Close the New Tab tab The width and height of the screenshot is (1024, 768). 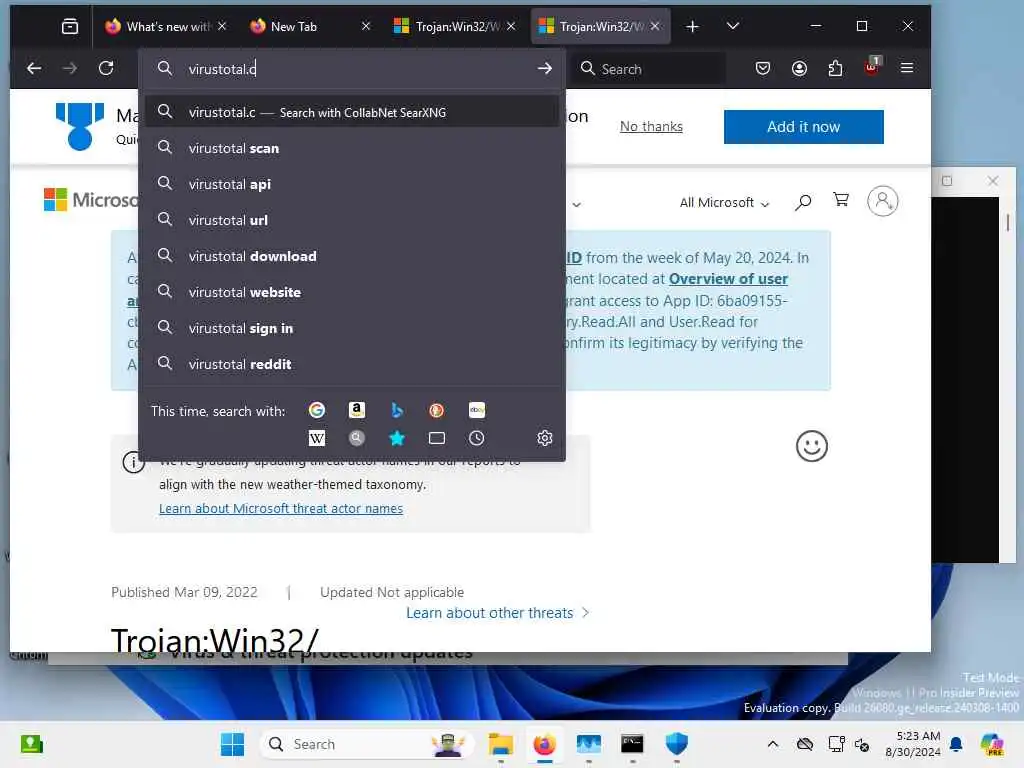pyautogui.click(x=366, y=26)
